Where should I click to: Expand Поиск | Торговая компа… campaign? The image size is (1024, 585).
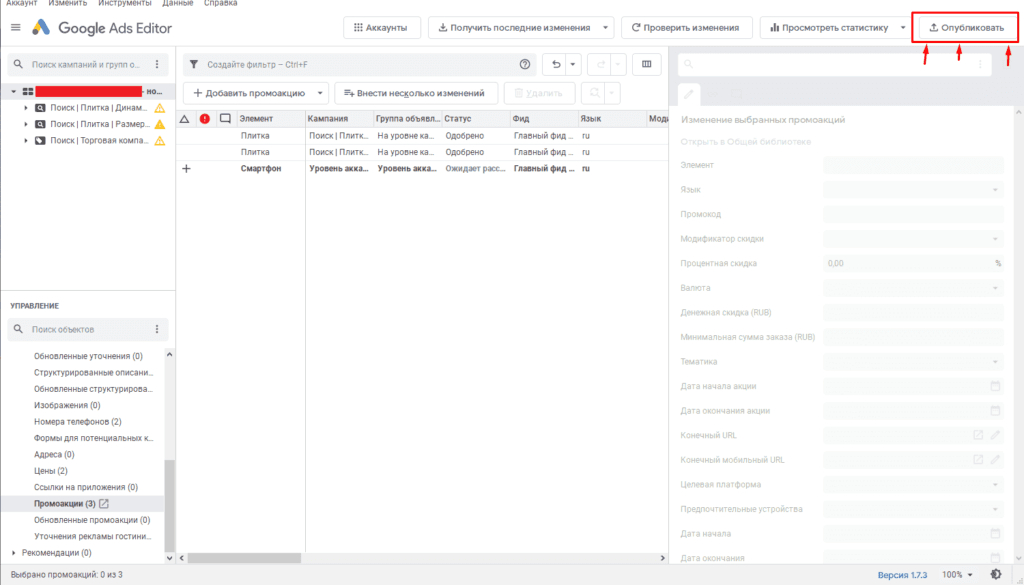(x=25, y=140)
